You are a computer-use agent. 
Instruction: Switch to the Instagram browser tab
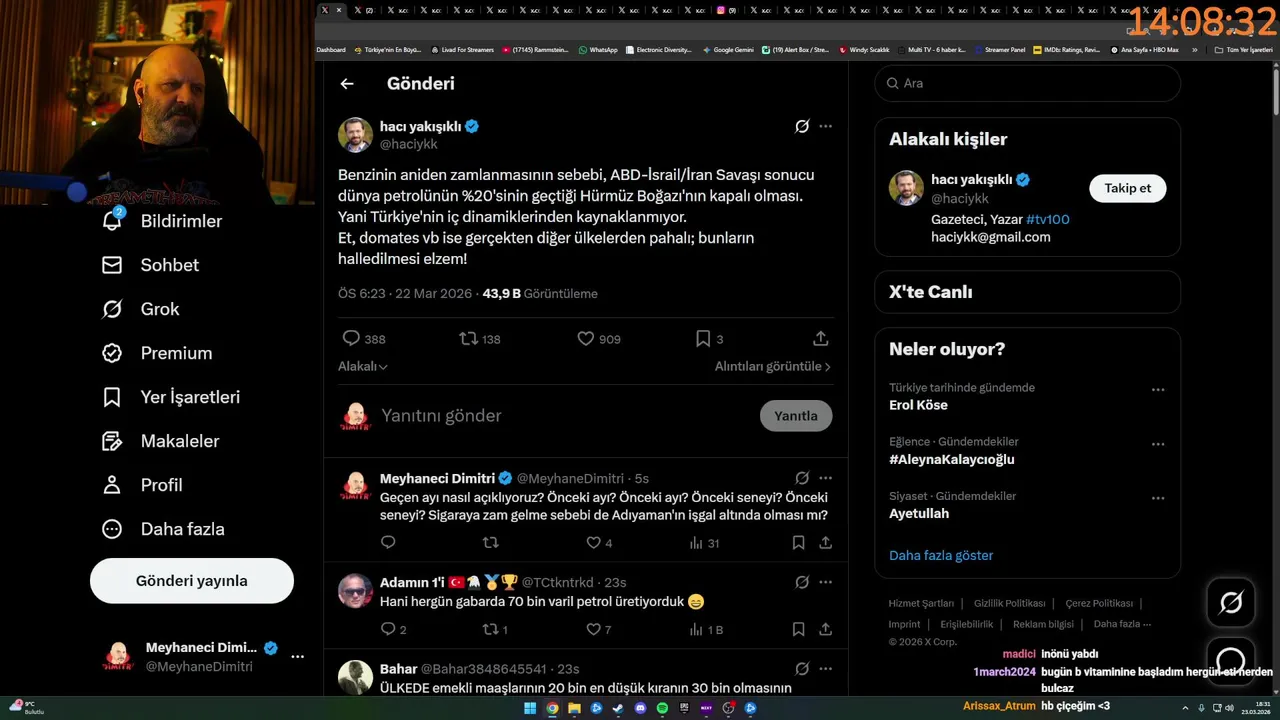tap(727, 10)
